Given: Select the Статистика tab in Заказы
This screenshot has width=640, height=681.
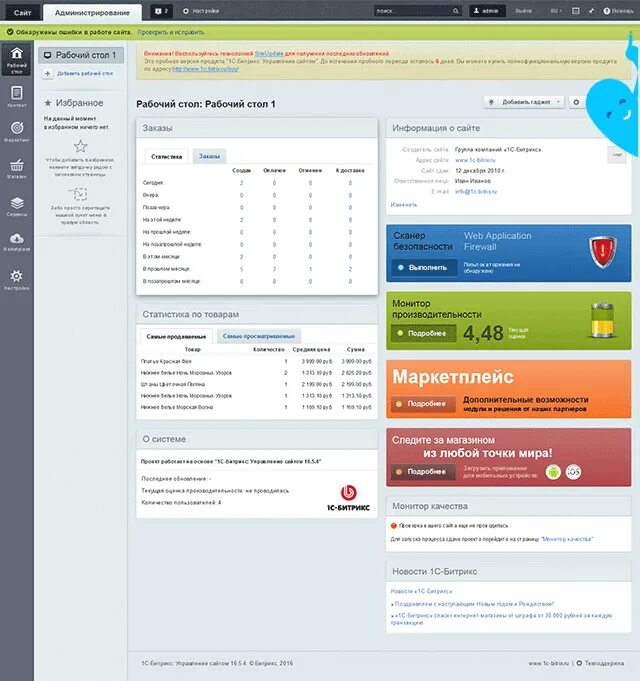Looking at the screenshot, I should coord(167,156).
